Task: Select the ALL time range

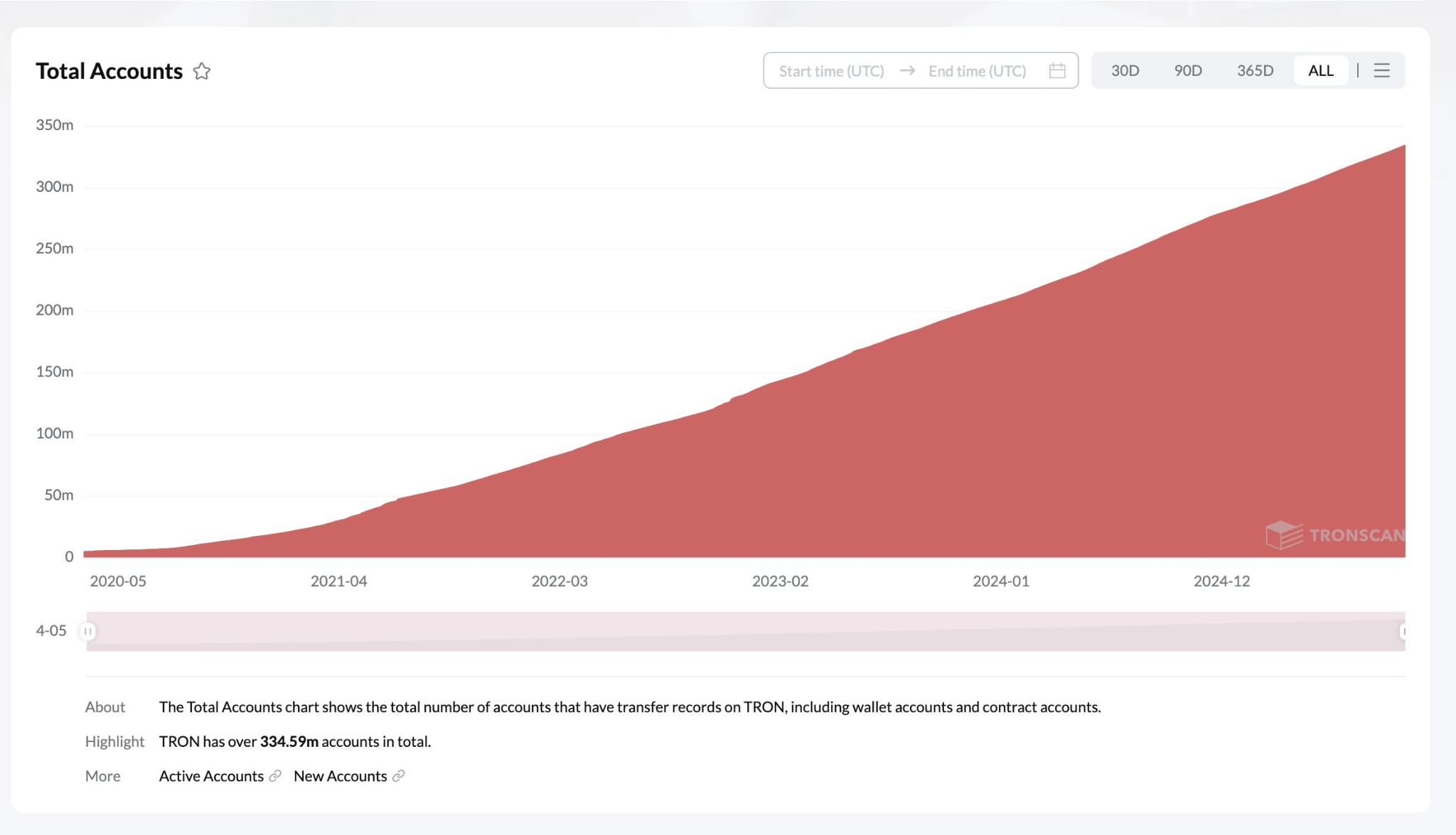Action: tap(1320, 70)
